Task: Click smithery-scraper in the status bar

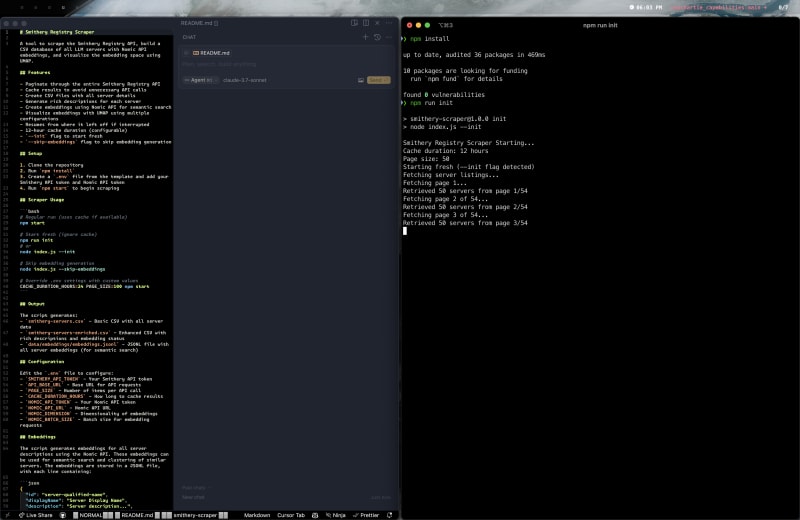Action: click(x=195, y=515)
